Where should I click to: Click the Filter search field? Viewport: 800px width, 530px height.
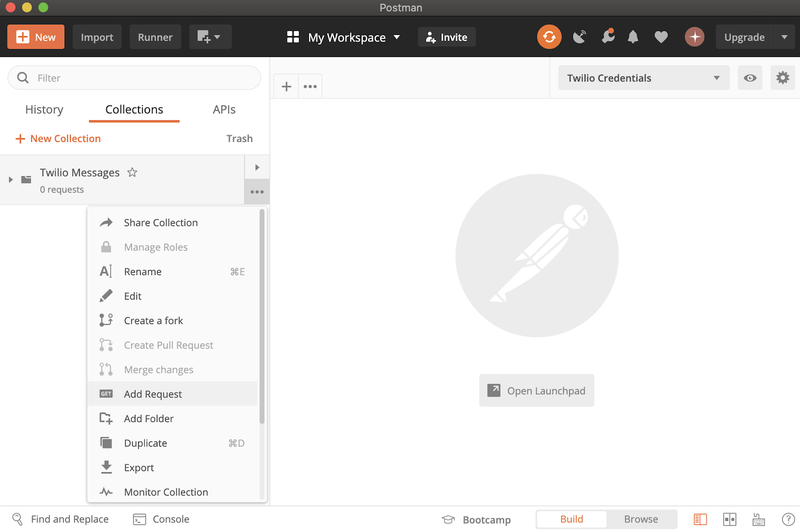[134, 78]
